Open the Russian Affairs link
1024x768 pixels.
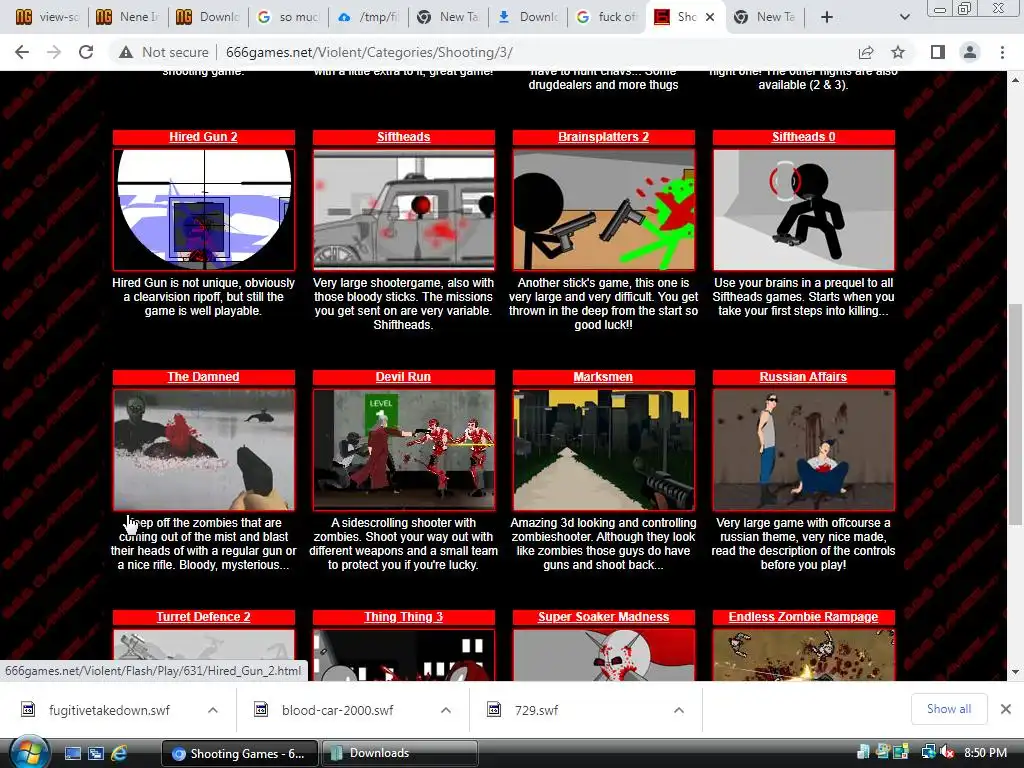coord(803,377)
